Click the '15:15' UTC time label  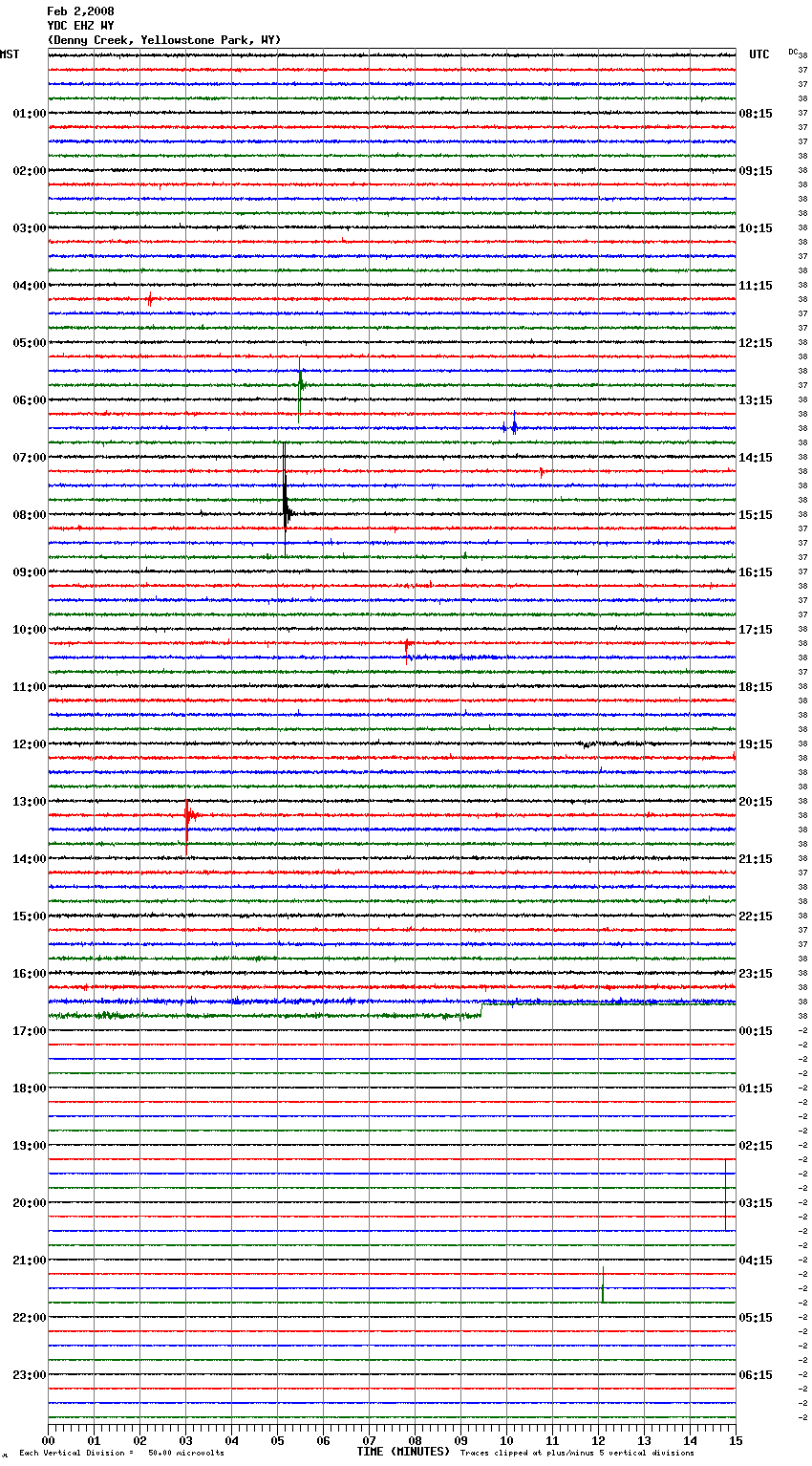coord(756,515)
